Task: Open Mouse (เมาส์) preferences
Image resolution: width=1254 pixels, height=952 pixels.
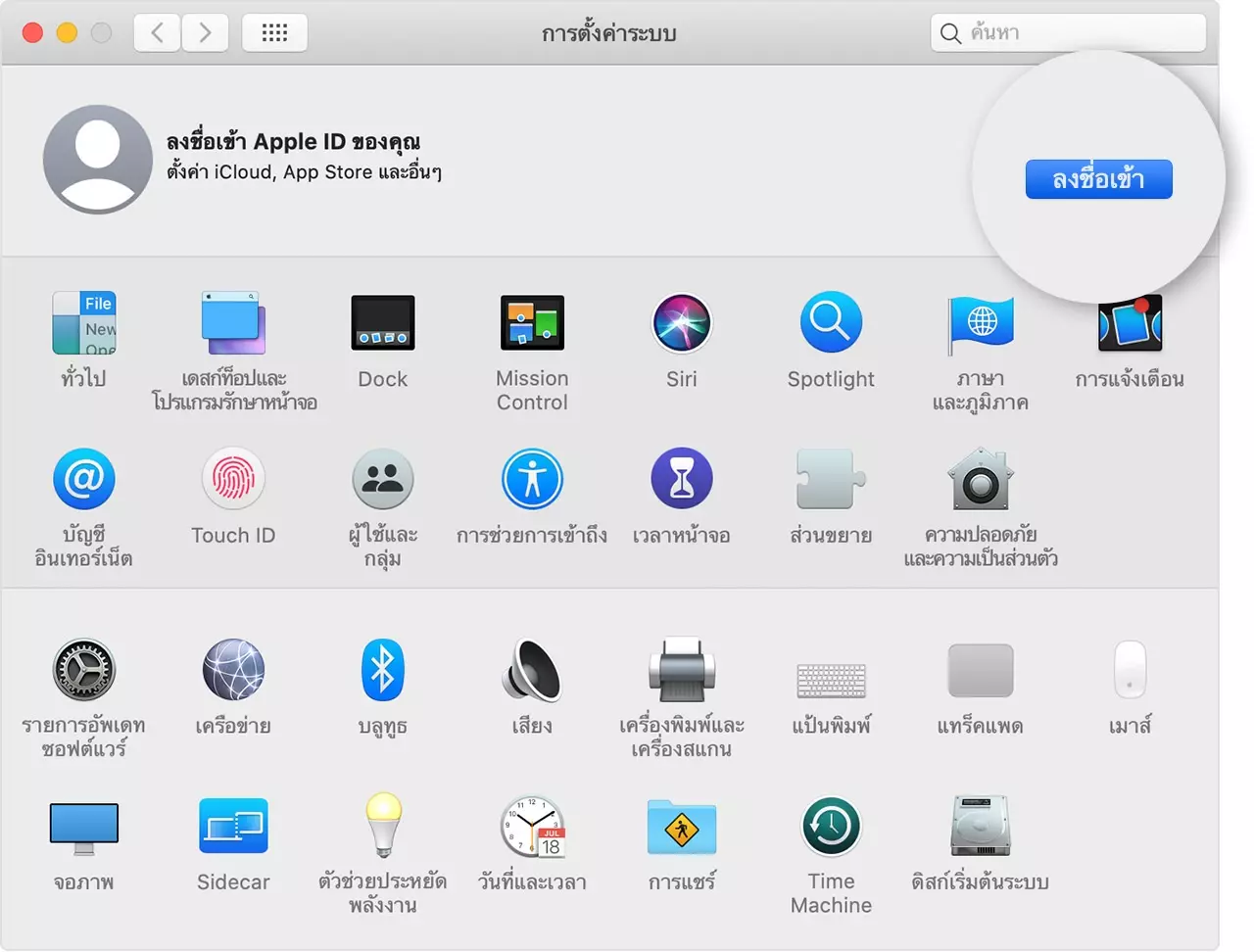Action: tap(1130, 670)
